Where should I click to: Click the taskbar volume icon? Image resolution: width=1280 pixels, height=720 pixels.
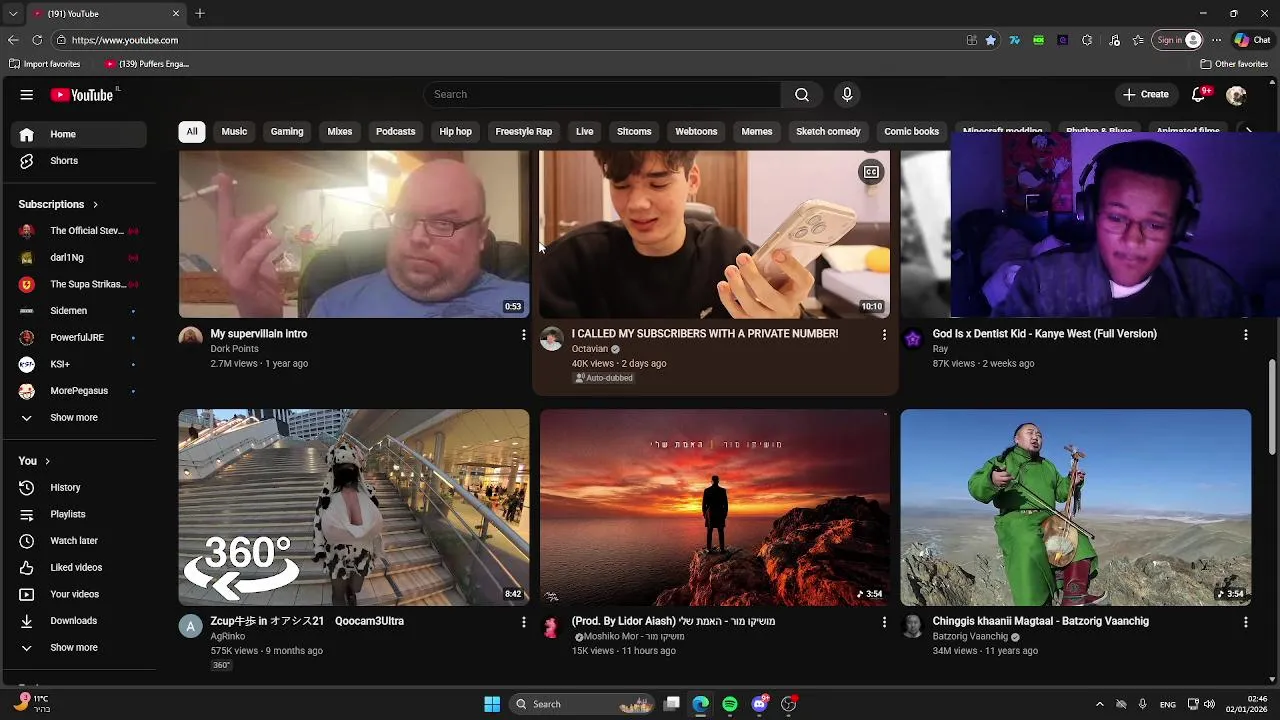[x=1209, y=704]
